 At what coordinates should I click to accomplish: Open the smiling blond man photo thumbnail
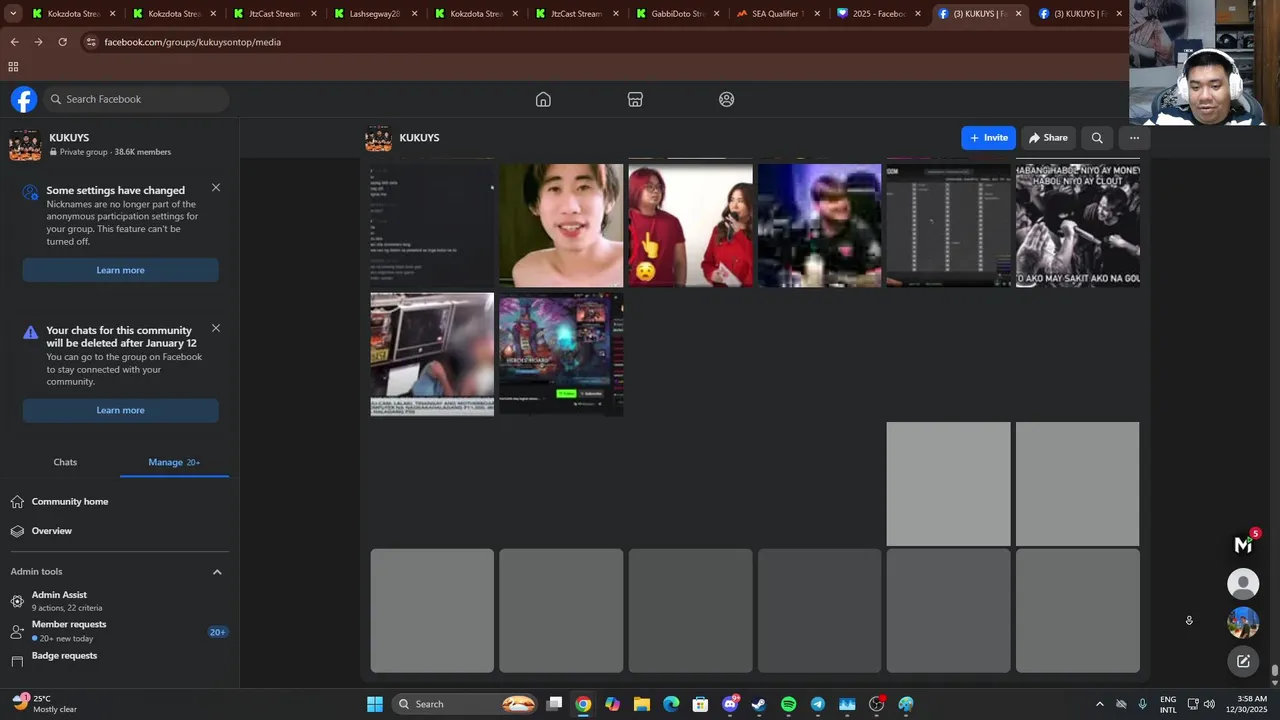pos(561,226)
